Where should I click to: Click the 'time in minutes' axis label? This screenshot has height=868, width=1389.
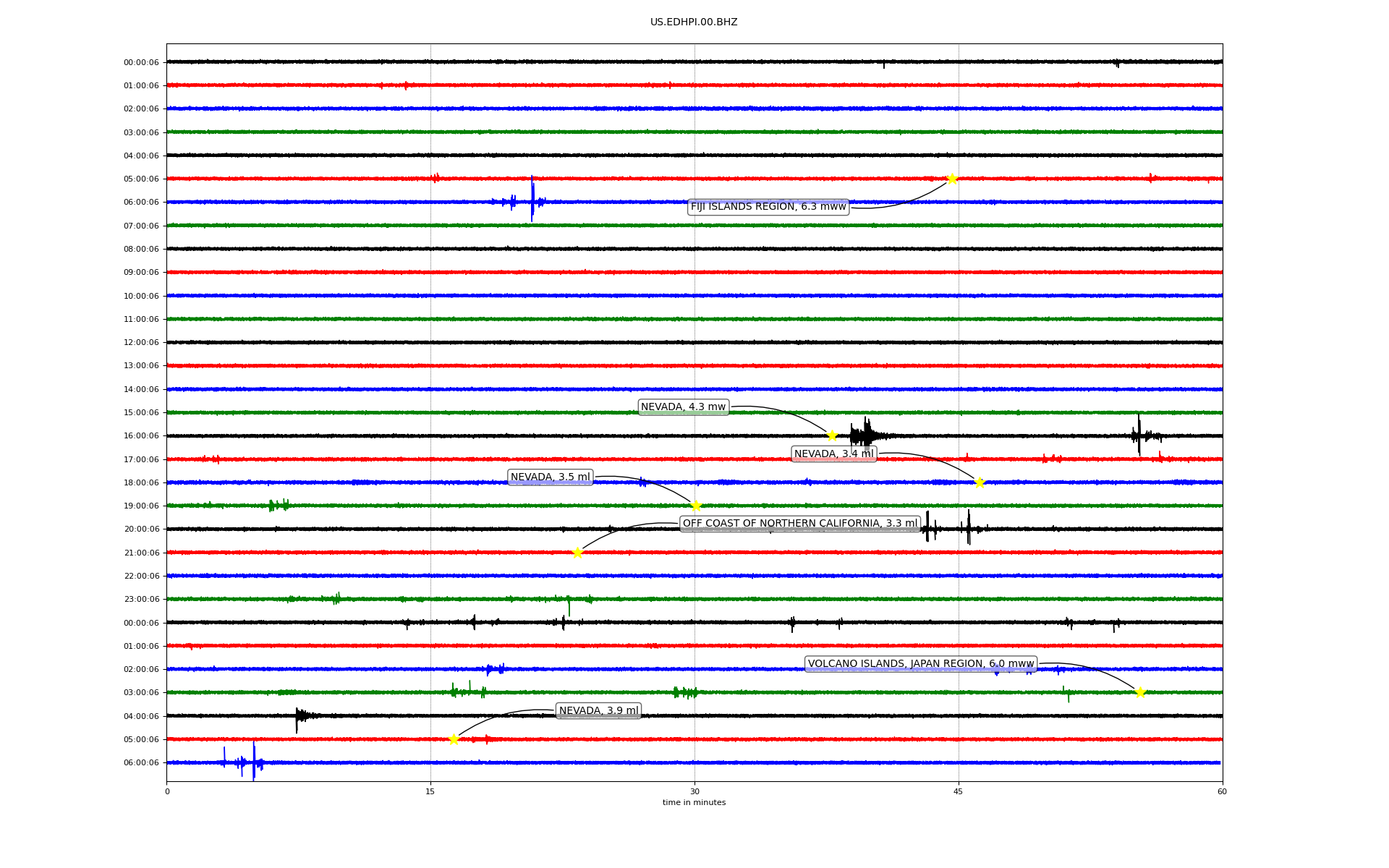[x=694, y=803]
